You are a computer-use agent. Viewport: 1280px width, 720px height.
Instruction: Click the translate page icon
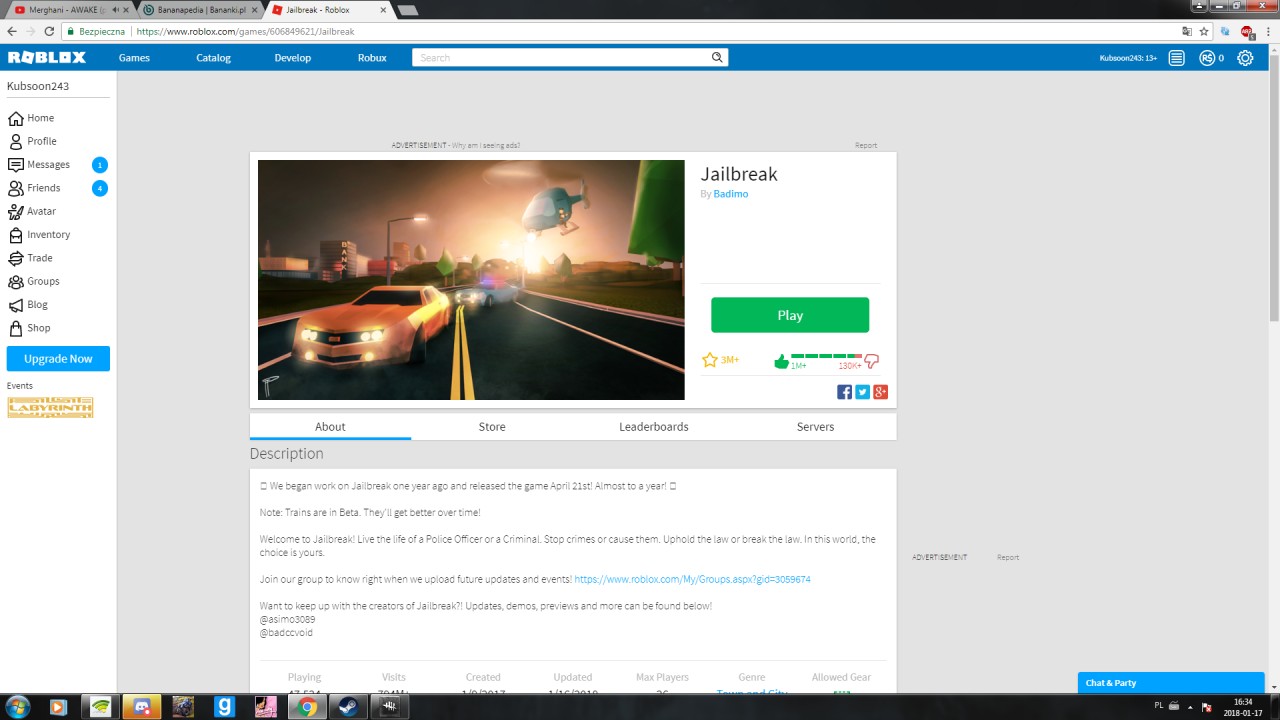point(1187,31)
